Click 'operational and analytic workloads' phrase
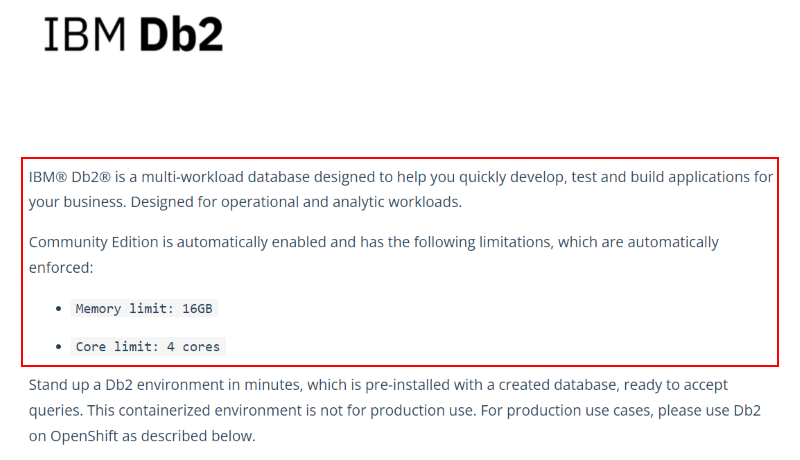 [341, 202]
